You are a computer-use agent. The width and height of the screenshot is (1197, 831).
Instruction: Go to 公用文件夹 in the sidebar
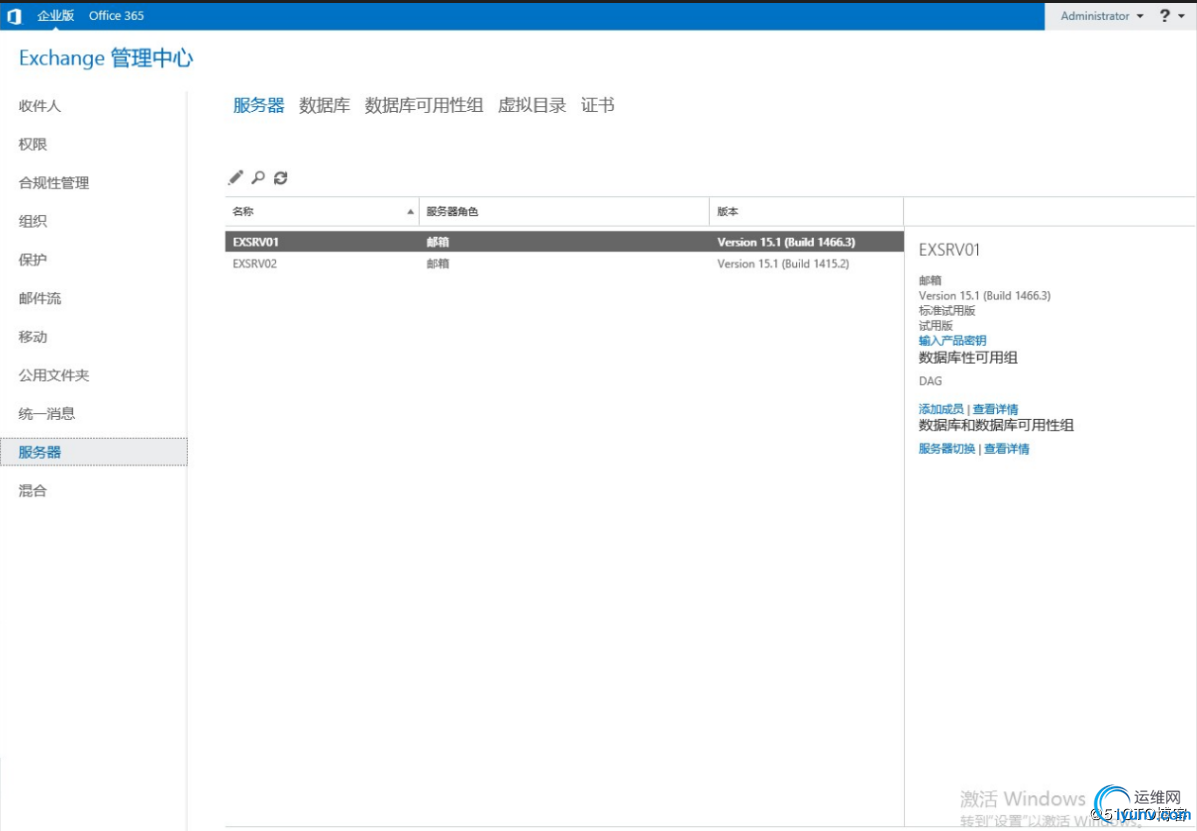tap(54, 375)
